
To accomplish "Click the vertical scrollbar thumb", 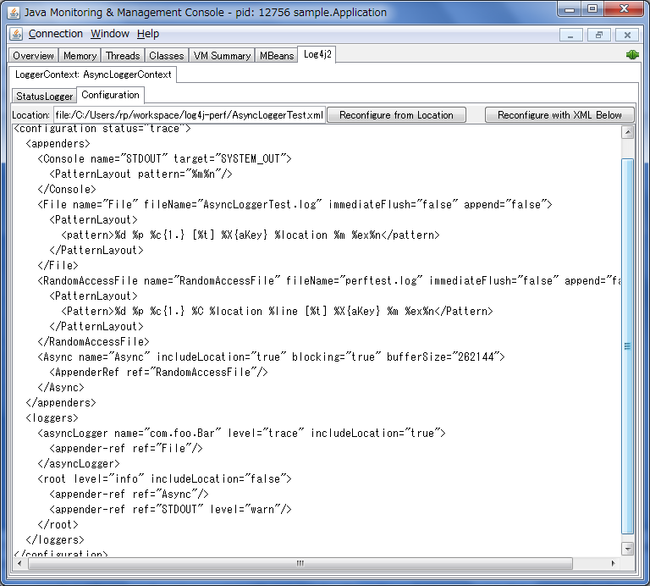I will click(x=628, y=346).
